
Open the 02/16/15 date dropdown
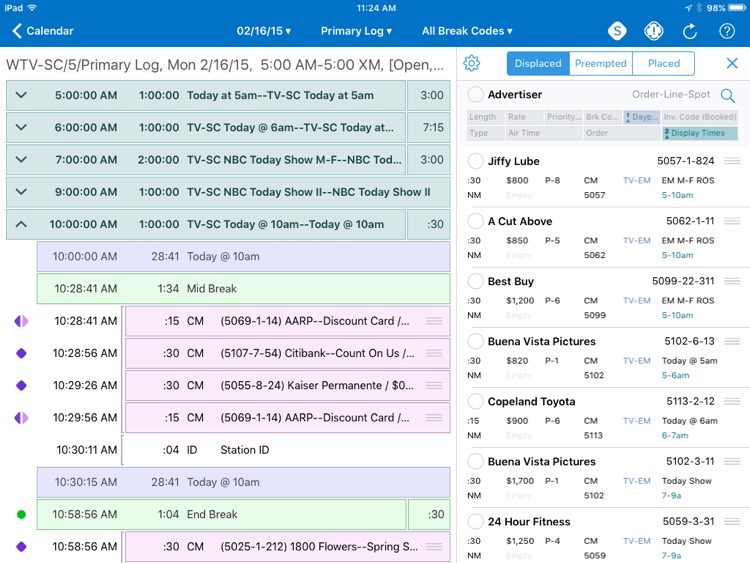264,31
